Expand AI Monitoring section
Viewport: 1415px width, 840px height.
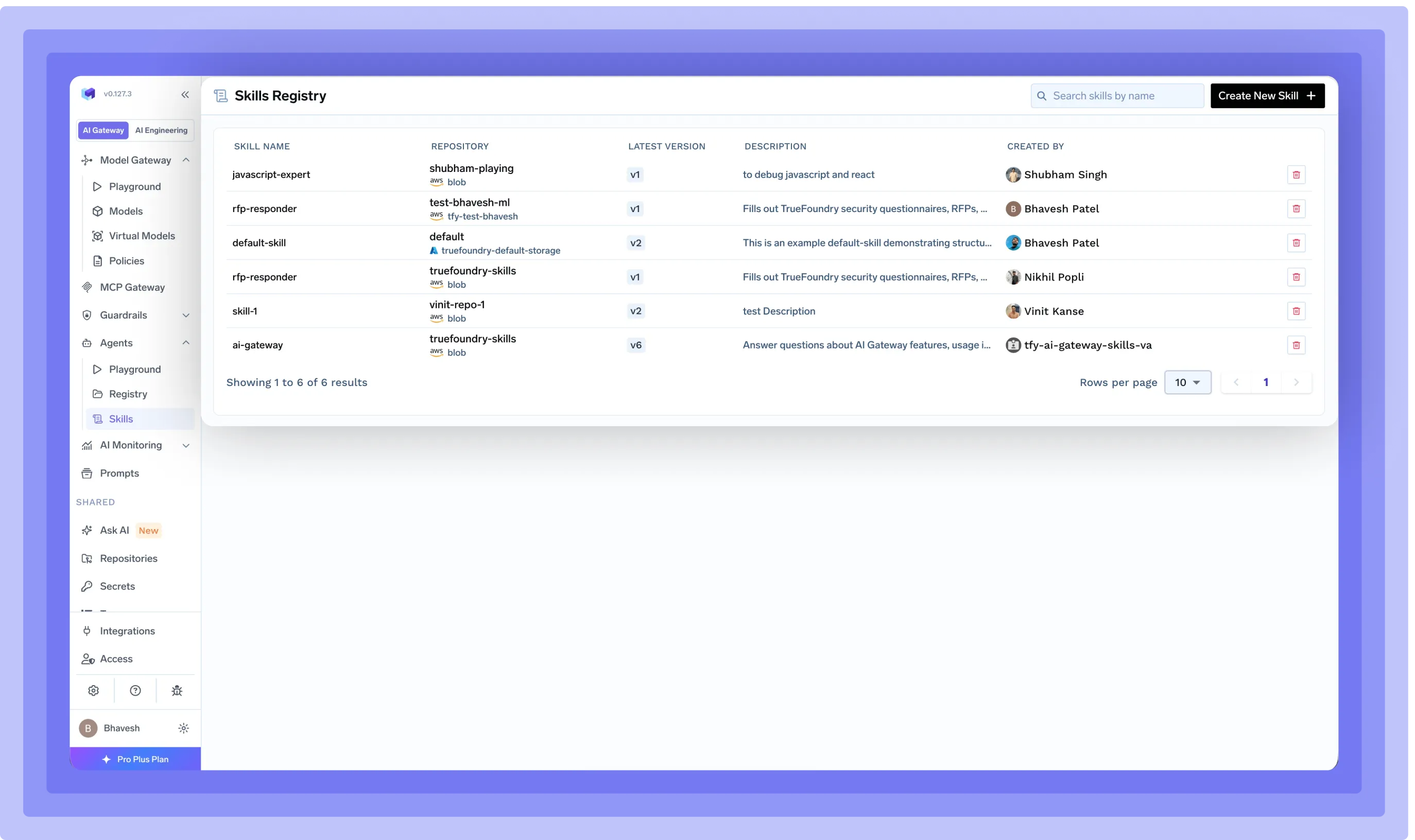186,445
